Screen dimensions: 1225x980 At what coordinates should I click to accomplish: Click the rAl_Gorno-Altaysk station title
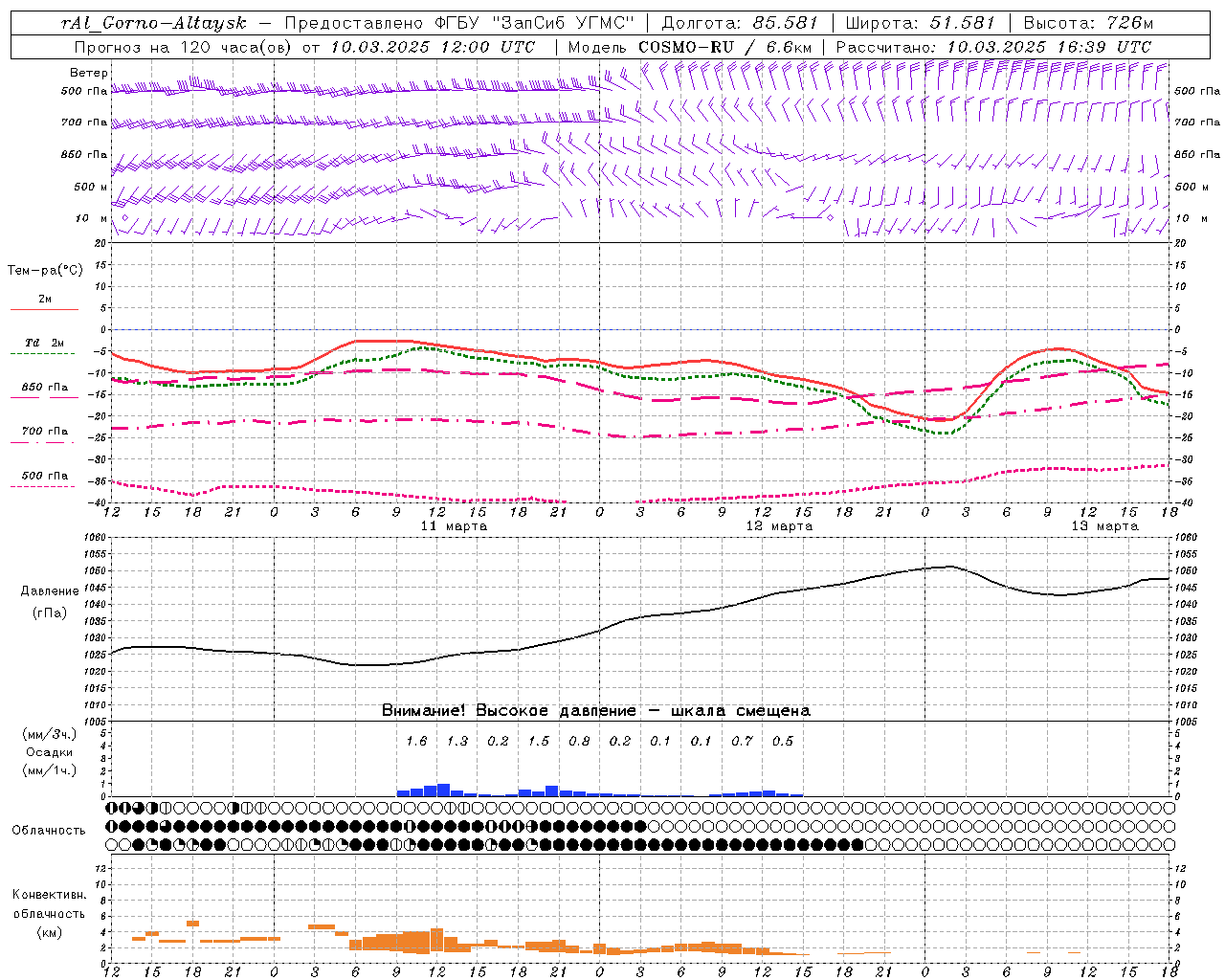point(153,23)
